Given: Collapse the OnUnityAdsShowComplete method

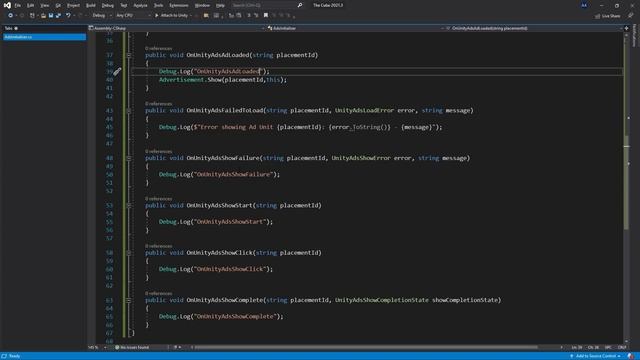Looking at the screenshot, I should click(x=129, y=300).
